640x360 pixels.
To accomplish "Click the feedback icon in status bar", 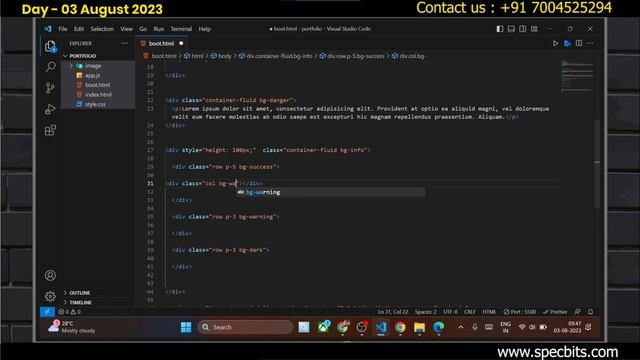I will pos(578,311).
